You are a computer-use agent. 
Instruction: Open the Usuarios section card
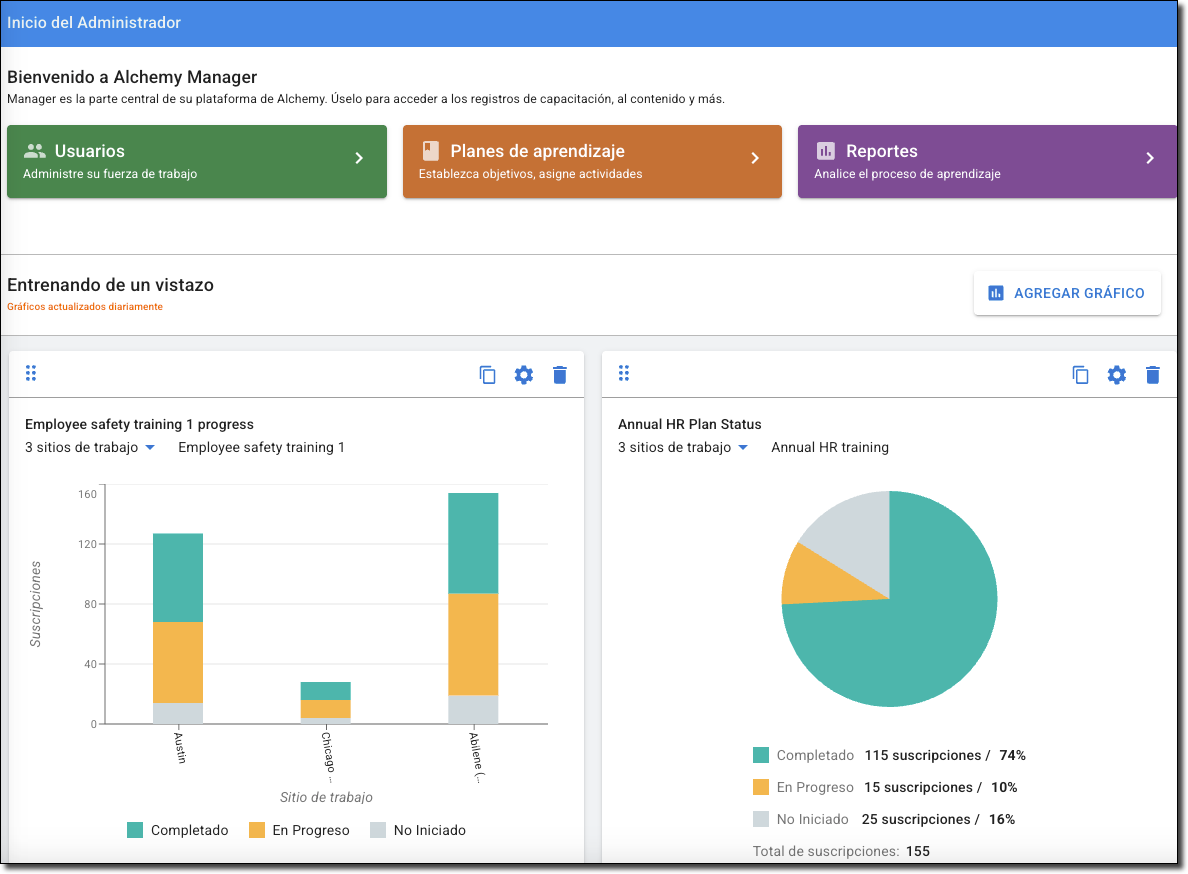(x=196, y=161)
